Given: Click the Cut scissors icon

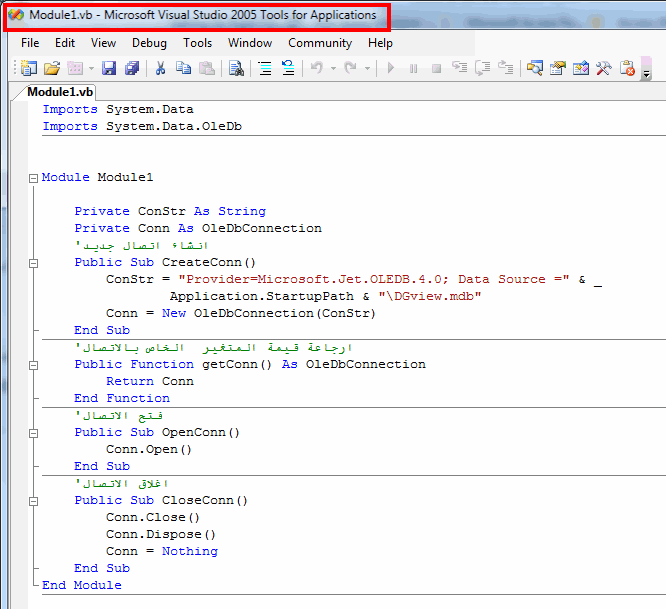Looking at the screenshot, I should click(160, 68).
